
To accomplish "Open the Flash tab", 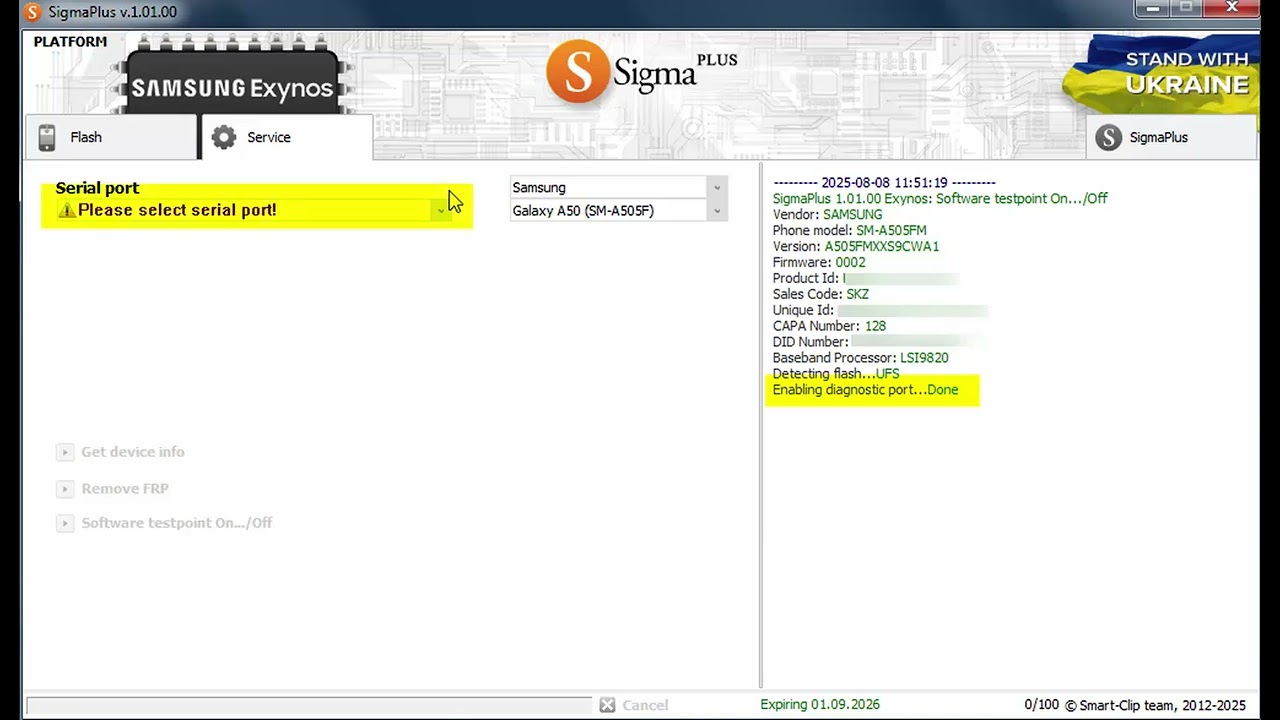I will click(x=111, y=137).
